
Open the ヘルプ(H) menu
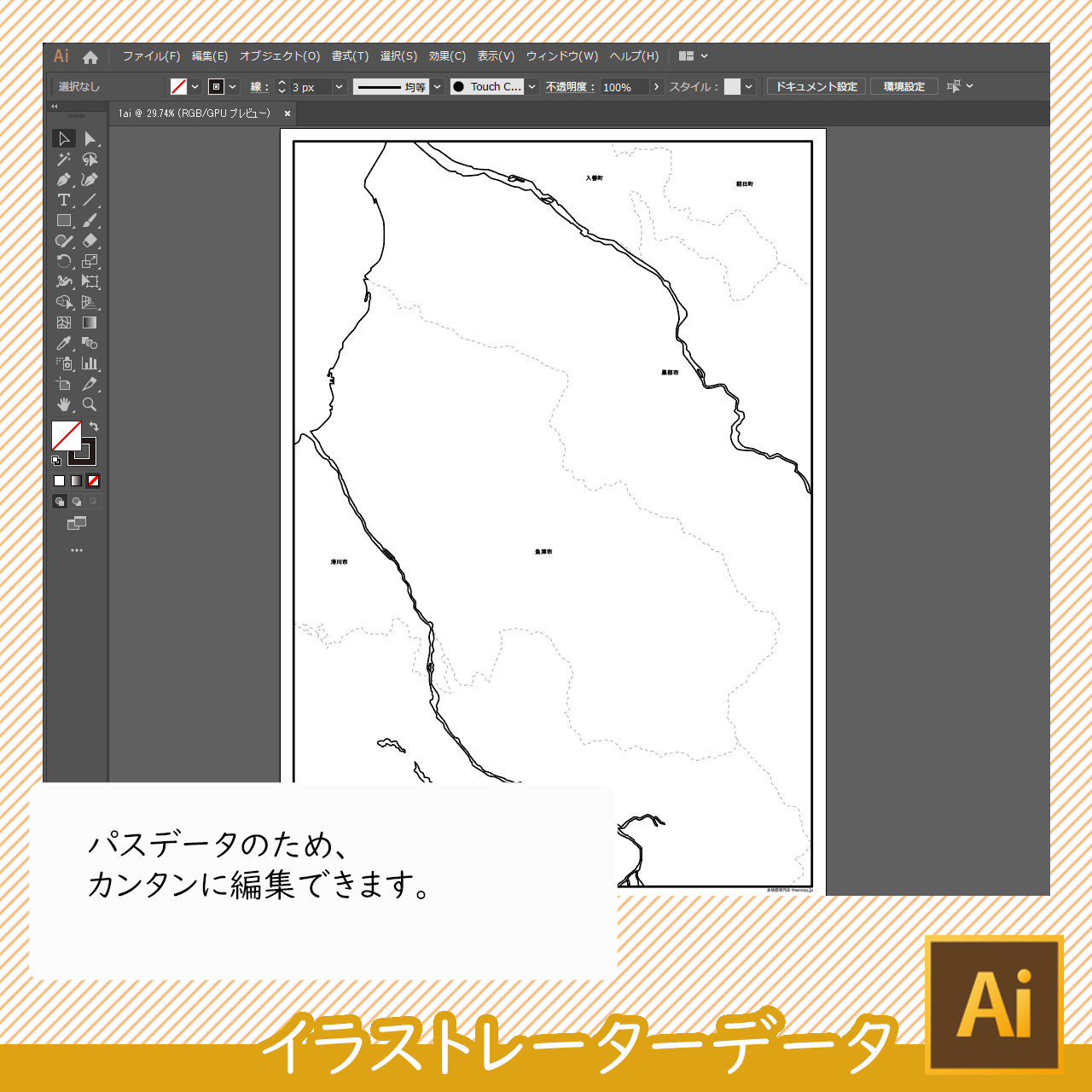tap(634, 56)
